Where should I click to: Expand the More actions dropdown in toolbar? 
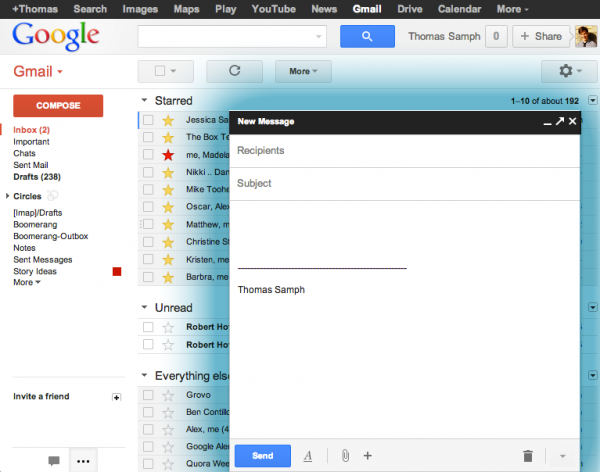pos(303,72)
